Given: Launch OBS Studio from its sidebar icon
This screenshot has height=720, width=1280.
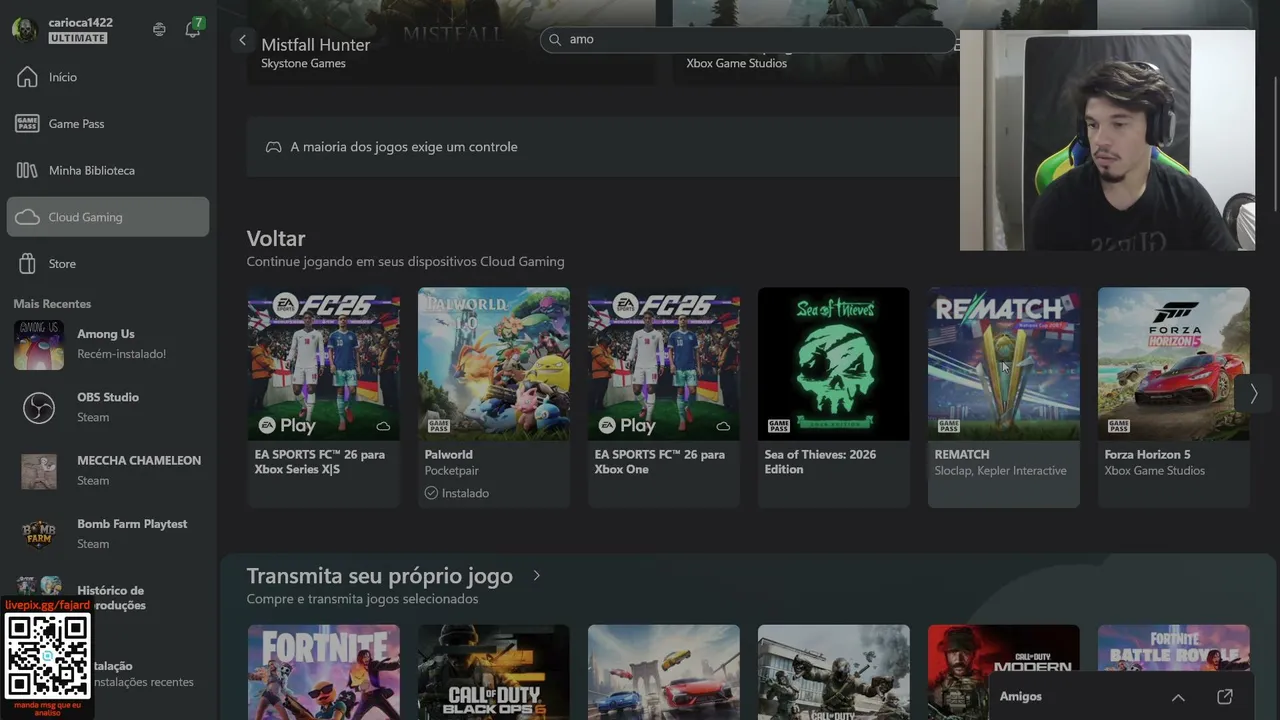Looking at the screenshot, I should pyautogui.click(x=39, y=407).
